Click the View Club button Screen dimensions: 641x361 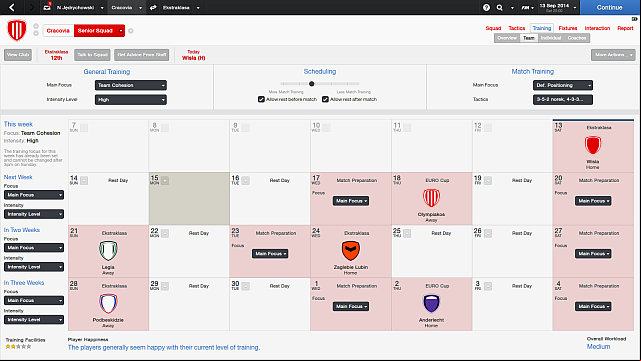point(18,55)
